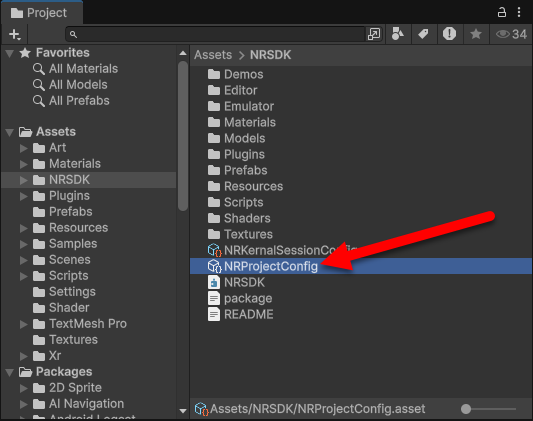Screen dimensions: 533x421
Task: Click the Project search field
Action: pos(215,34)
